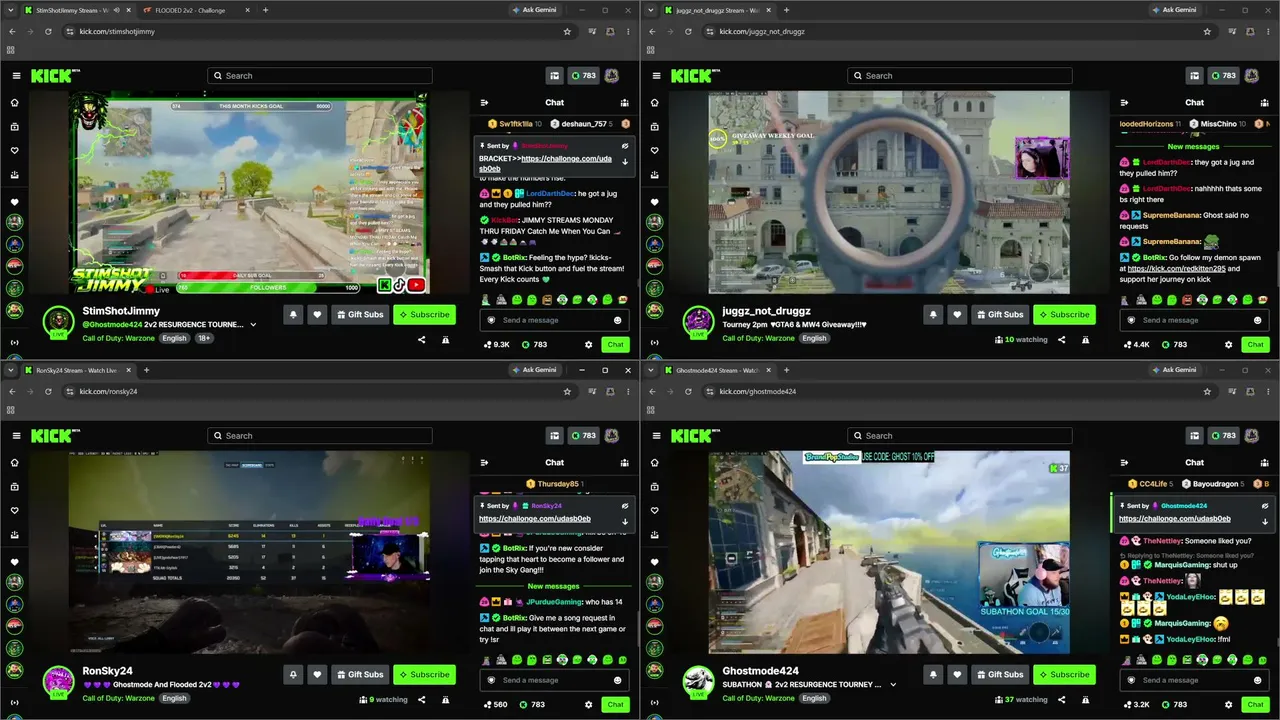
Task: Open the profile avatar in StimShotJimmy window header
Action: click(x=612, y=76)
